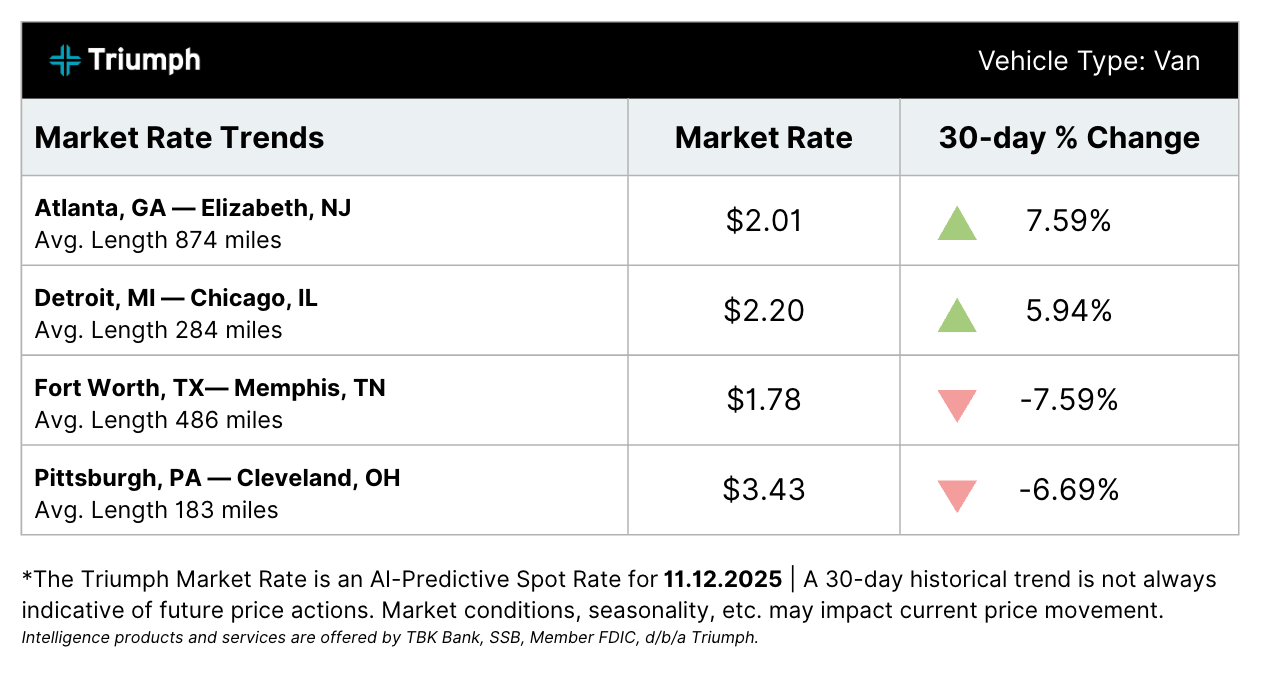1264x688 pixels.
Task: Click the $2.01 market rate value
Action: click(x=764, y=221)
